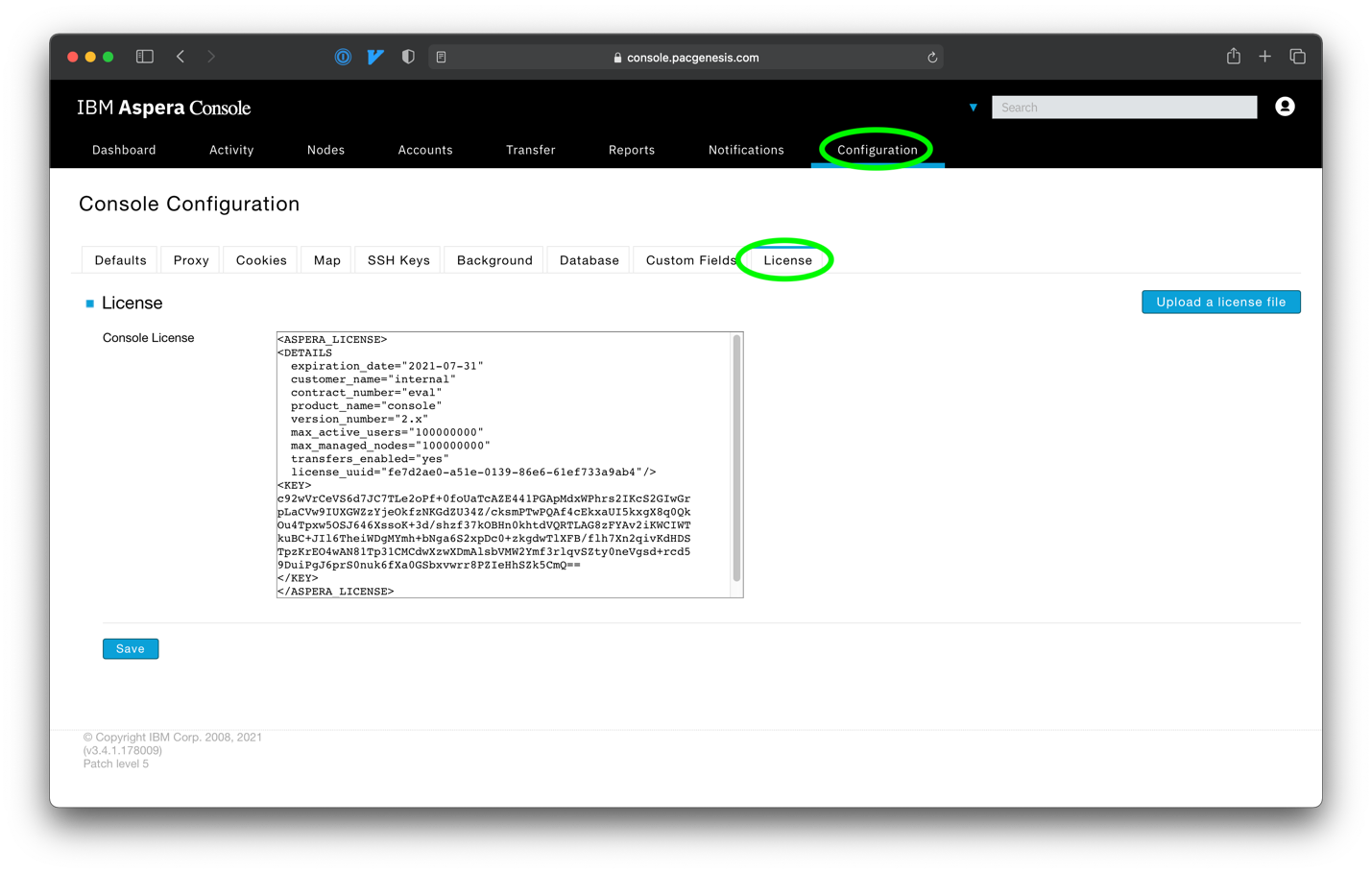Click the Upload a license file button
1372x873 pixels.
(1220, 302)
